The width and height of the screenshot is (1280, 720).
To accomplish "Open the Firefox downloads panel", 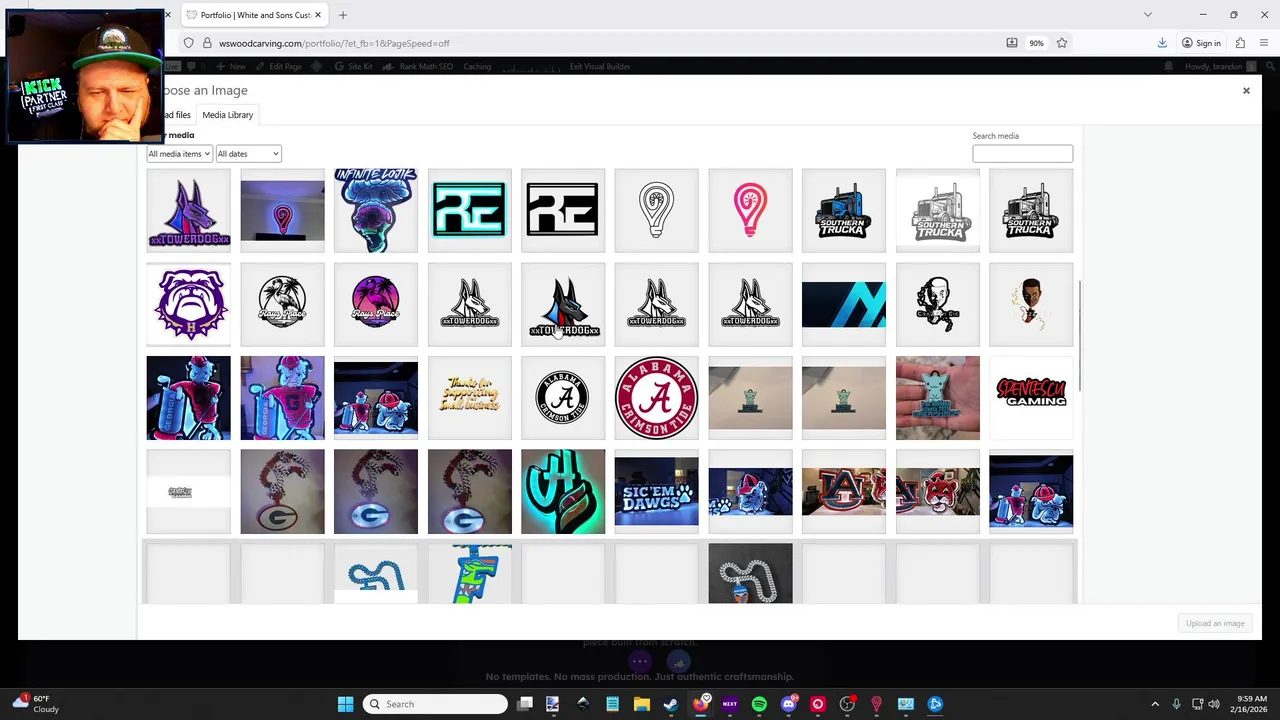I will pyautogui.click(x=1162, y=43).
